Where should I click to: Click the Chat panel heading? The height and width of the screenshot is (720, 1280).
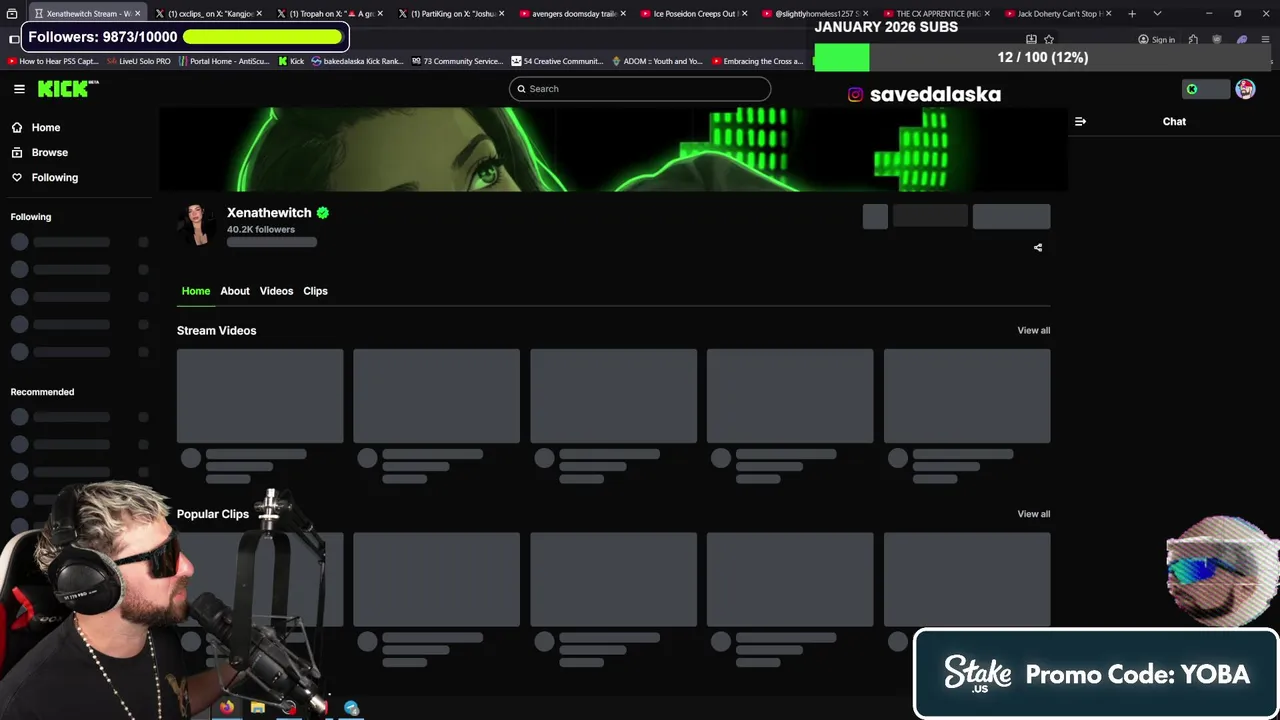tap(1174, 122)
